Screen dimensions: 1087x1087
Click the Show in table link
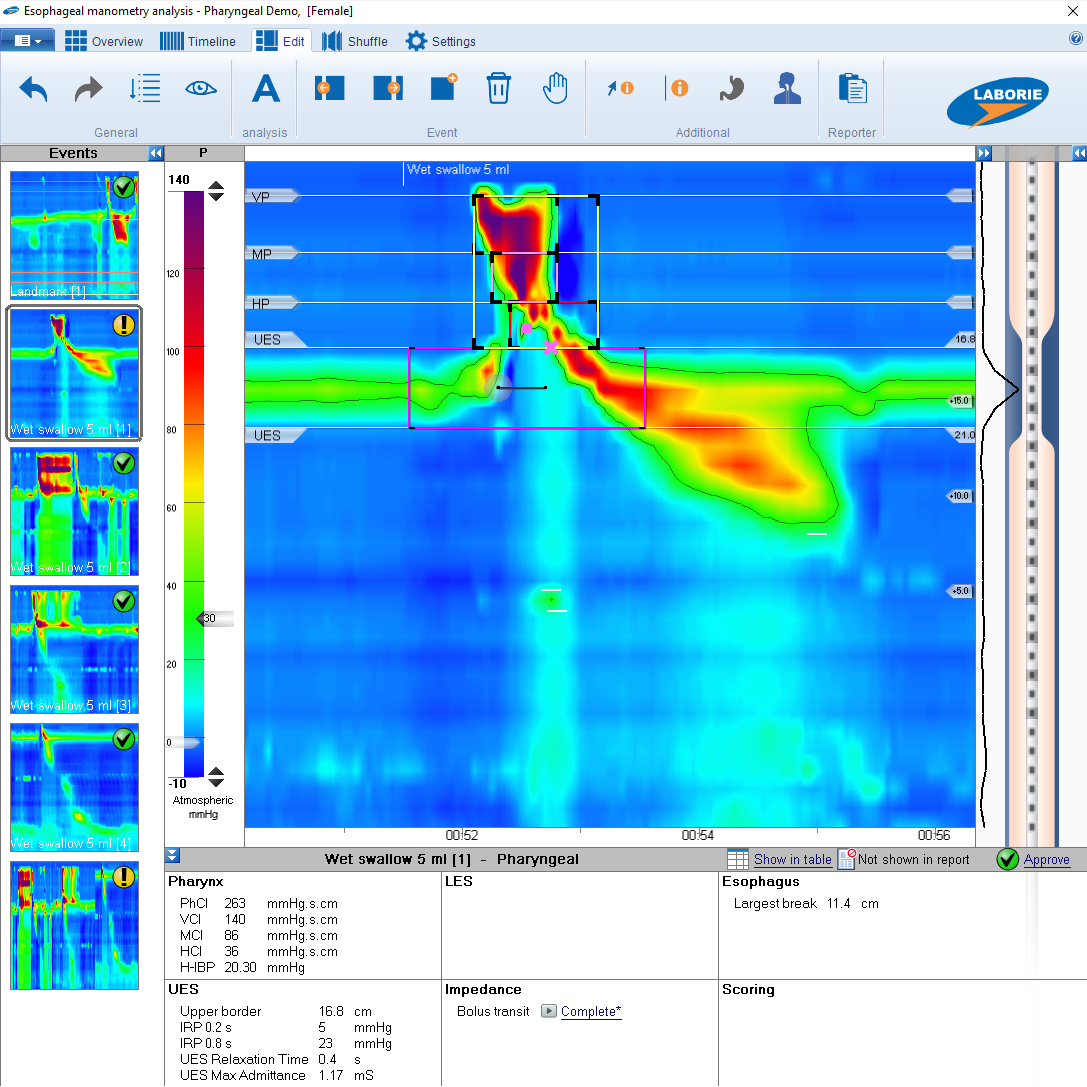click(x=792, y=860)
